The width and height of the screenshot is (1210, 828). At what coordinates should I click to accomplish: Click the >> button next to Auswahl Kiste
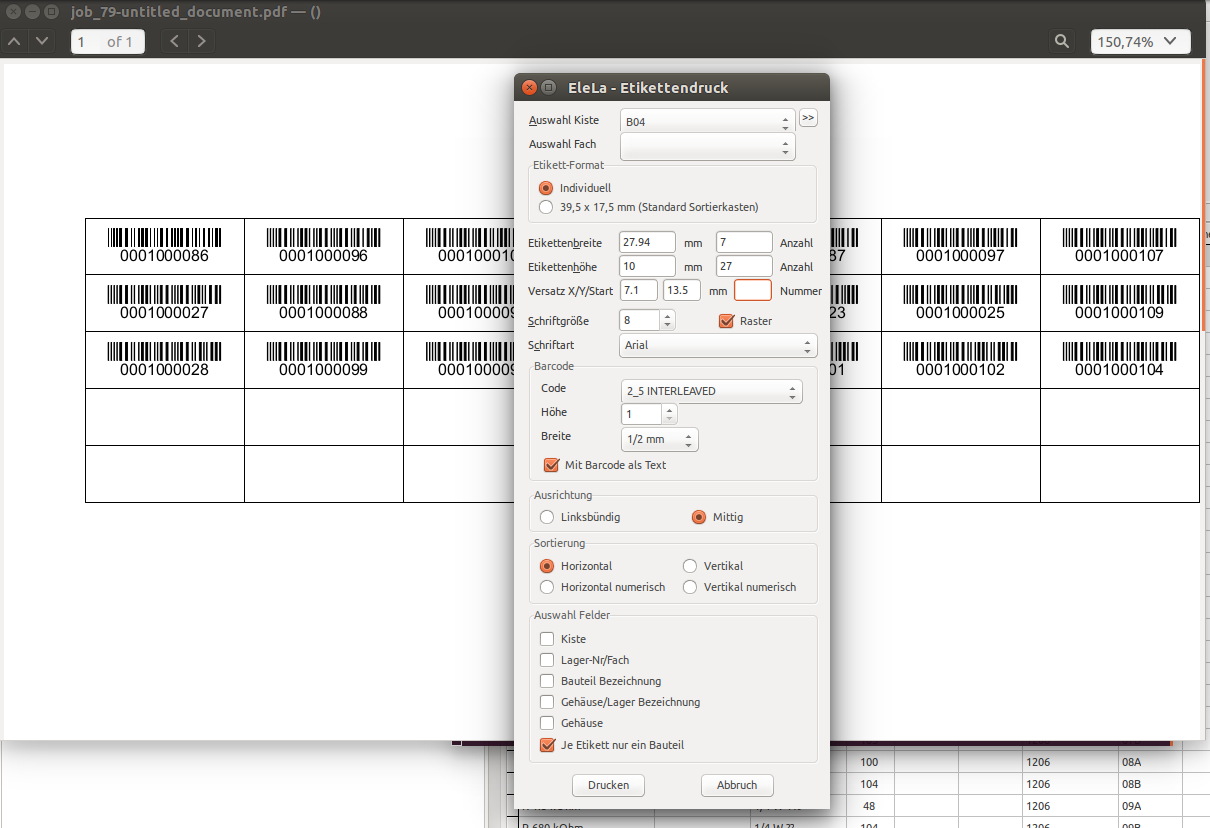click(808, 118)
